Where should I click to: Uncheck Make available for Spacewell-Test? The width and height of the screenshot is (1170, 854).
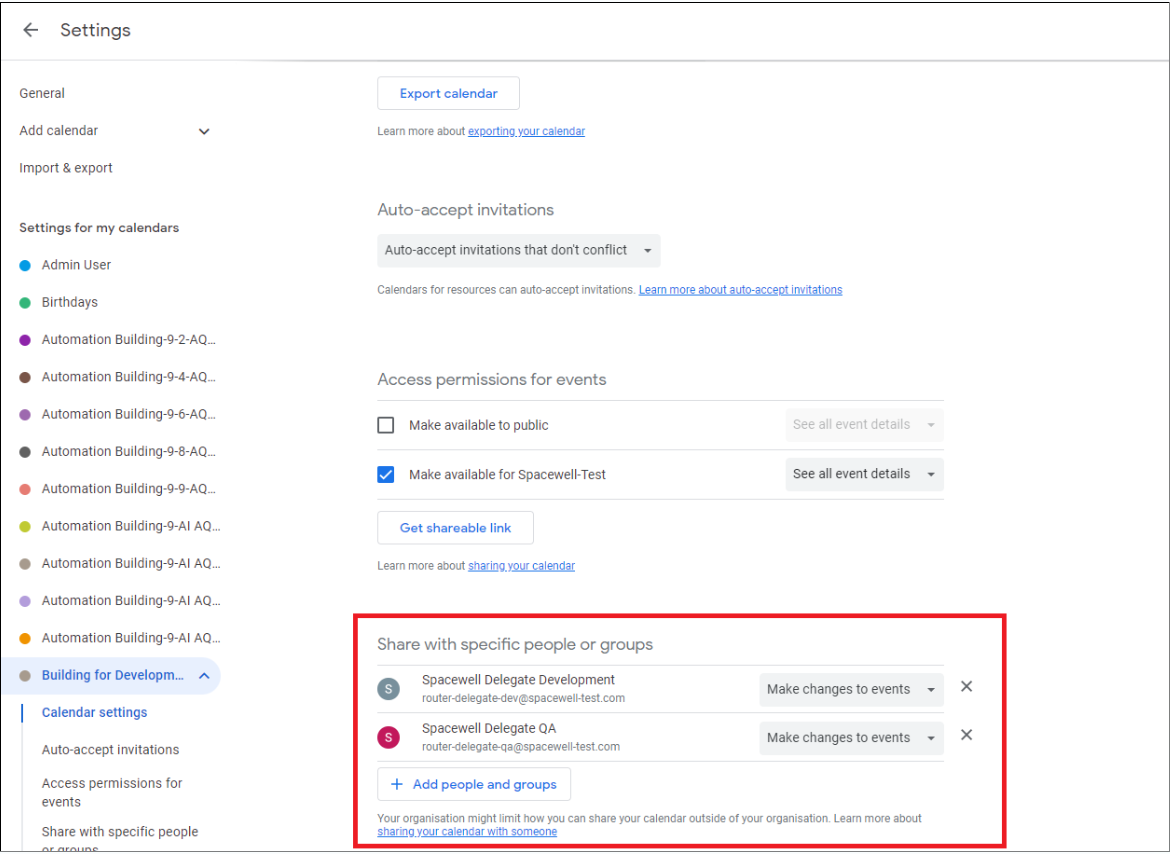pyautogui.click(x=386, y=474)
